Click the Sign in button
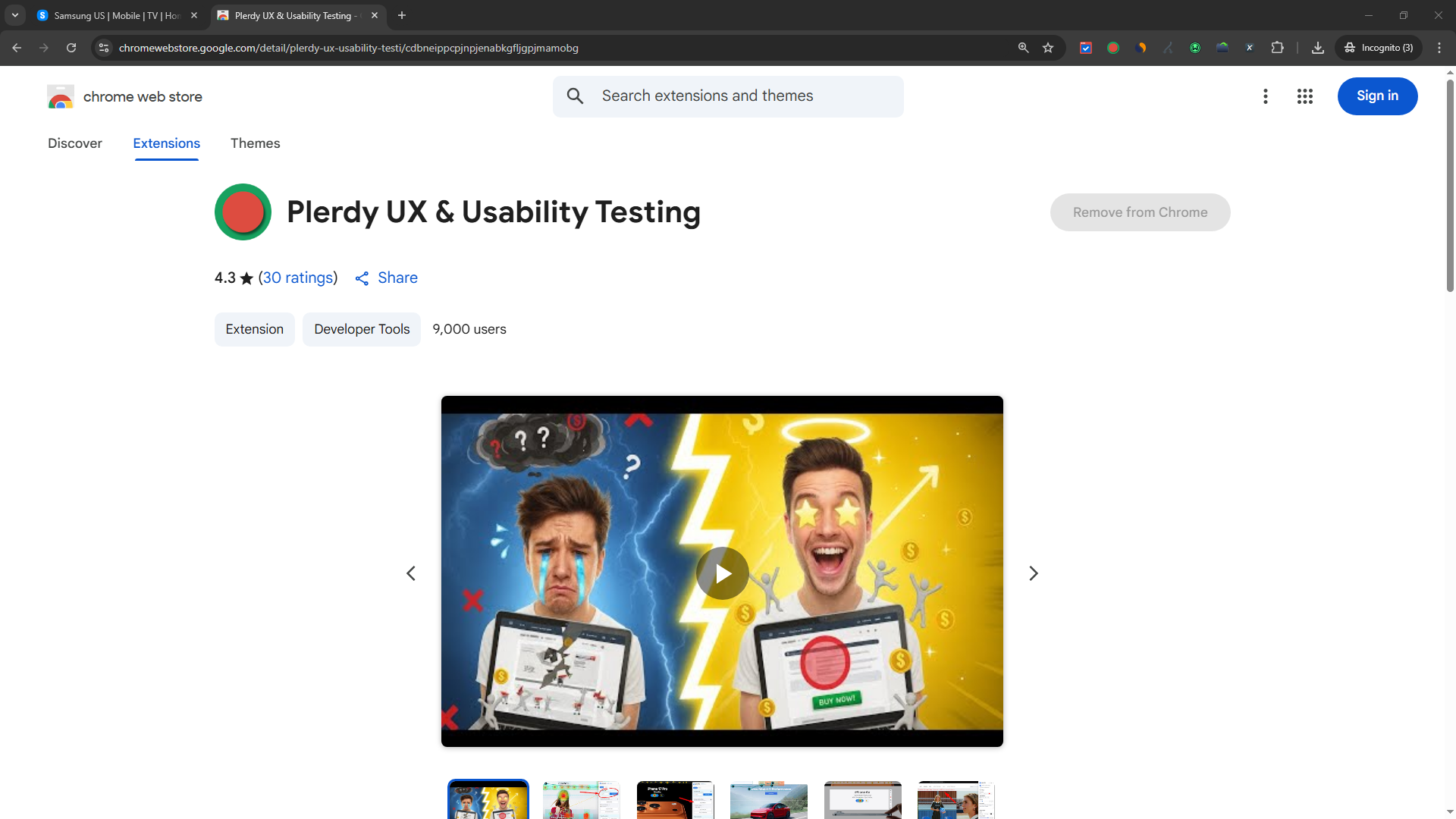 coord(1377,96)
